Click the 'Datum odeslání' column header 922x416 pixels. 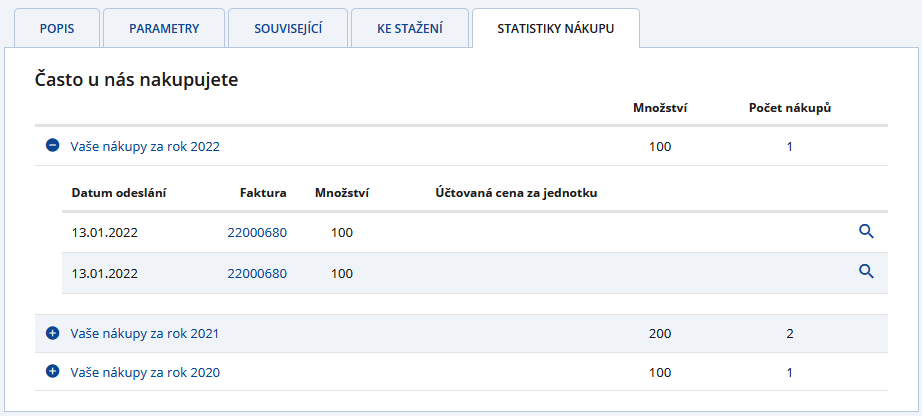tap(119, 192)
